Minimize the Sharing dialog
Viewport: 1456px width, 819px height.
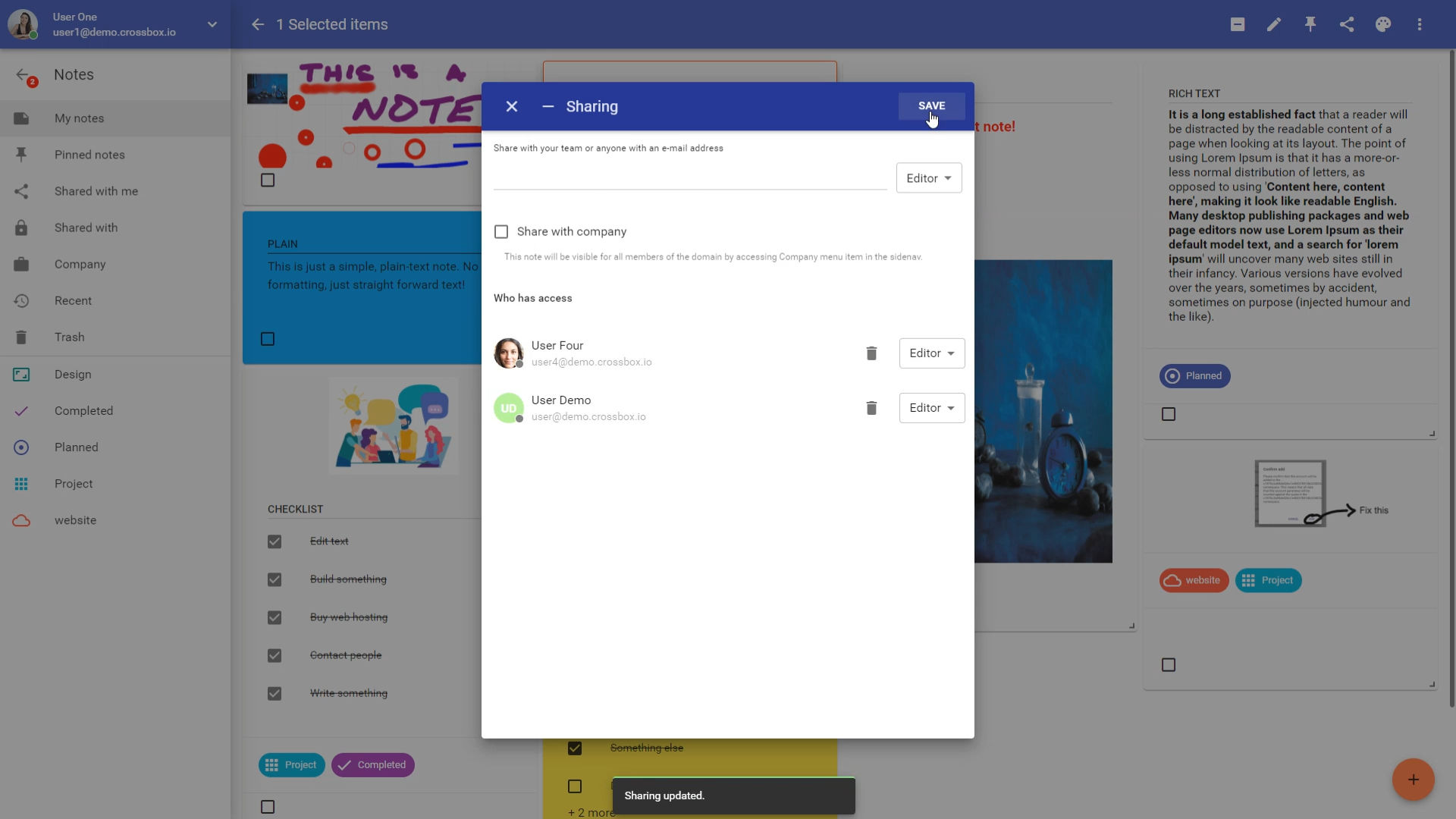548,106
